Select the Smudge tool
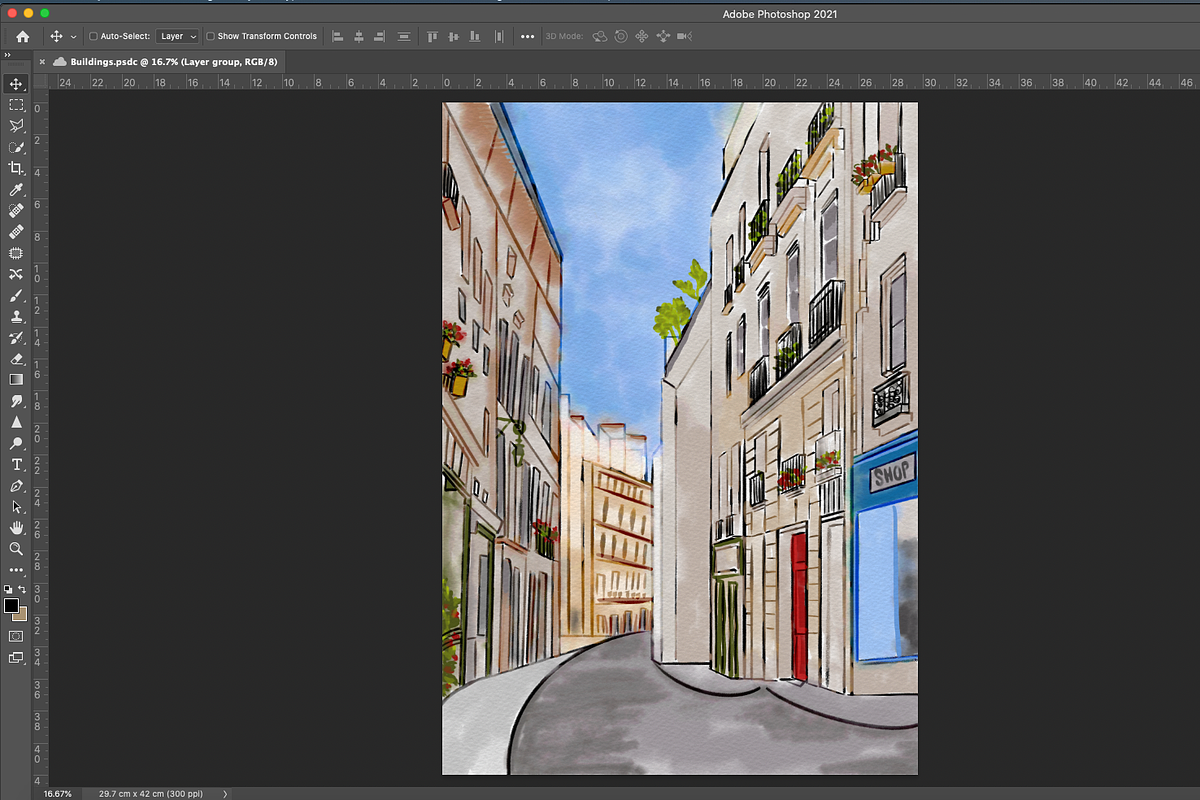This screenshot has width=1200, height=800. 16,401
